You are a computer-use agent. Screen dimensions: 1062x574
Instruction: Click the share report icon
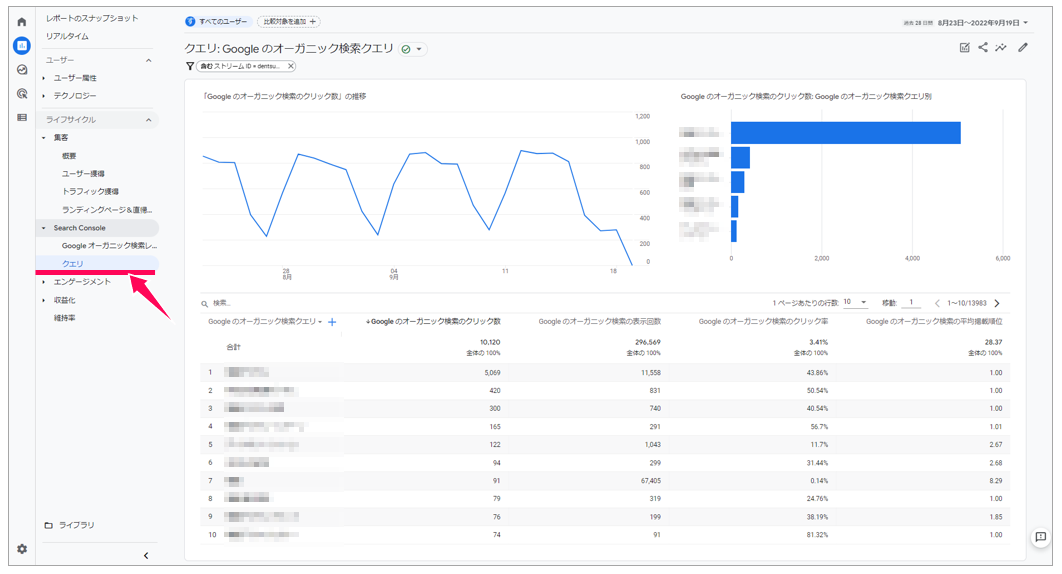983,47
